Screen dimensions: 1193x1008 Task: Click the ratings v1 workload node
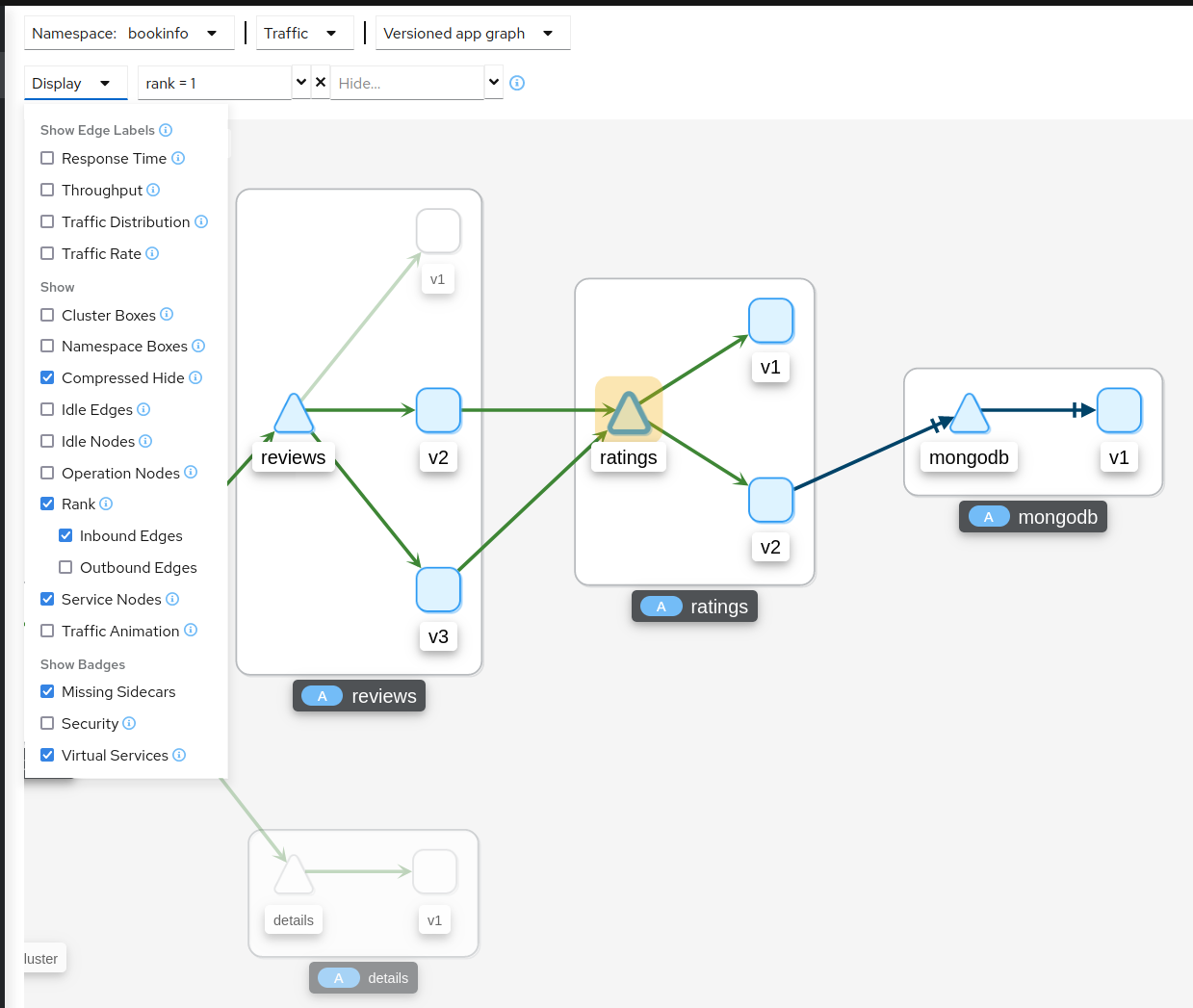pyautogui.click(x=770, y=321)
